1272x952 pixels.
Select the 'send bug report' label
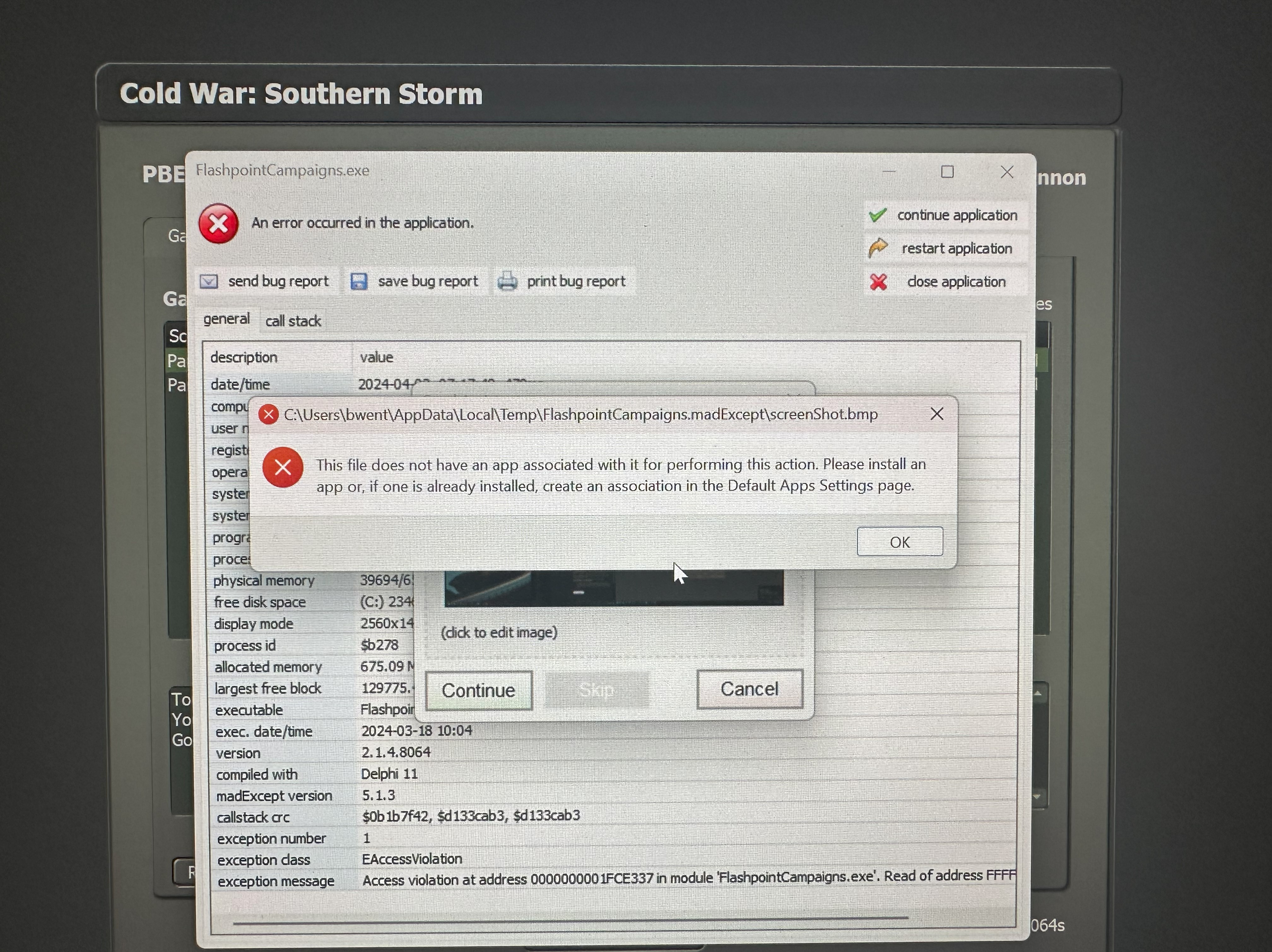tap(278, 281)
